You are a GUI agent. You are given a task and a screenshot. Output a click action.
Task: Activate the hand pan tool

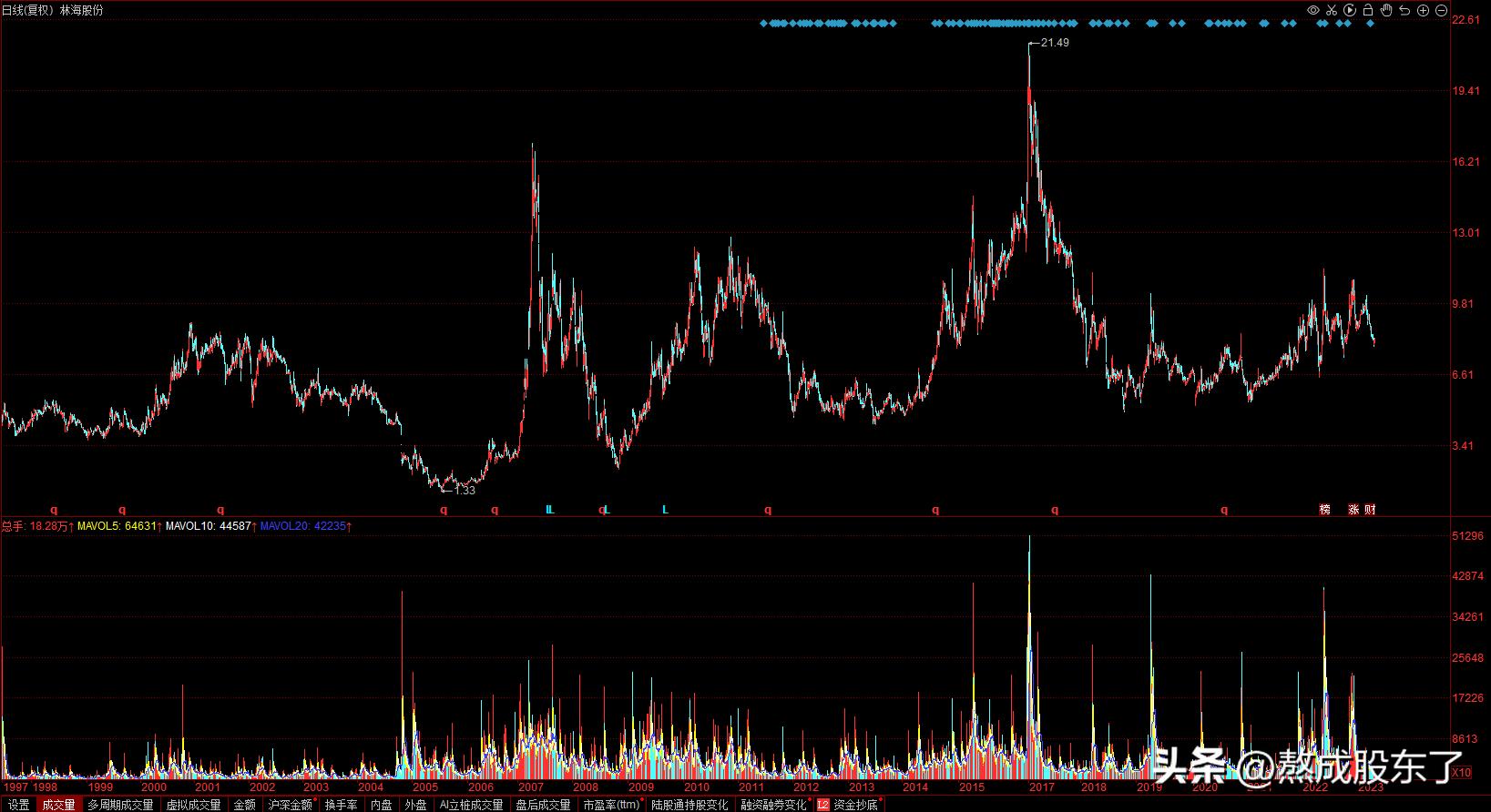coord(1386,10)
